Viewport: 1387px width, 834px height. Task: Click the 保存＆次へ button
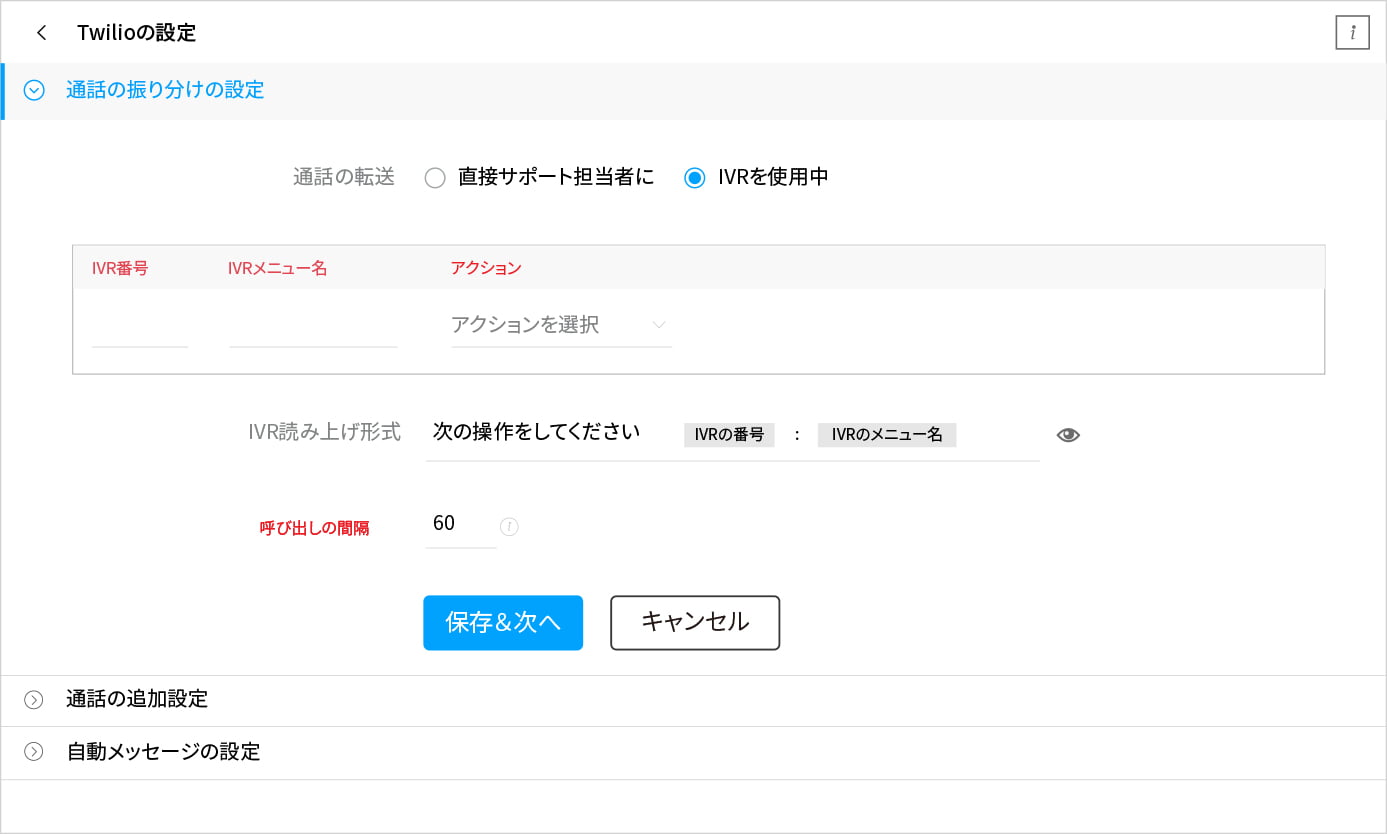coord(502,623)
